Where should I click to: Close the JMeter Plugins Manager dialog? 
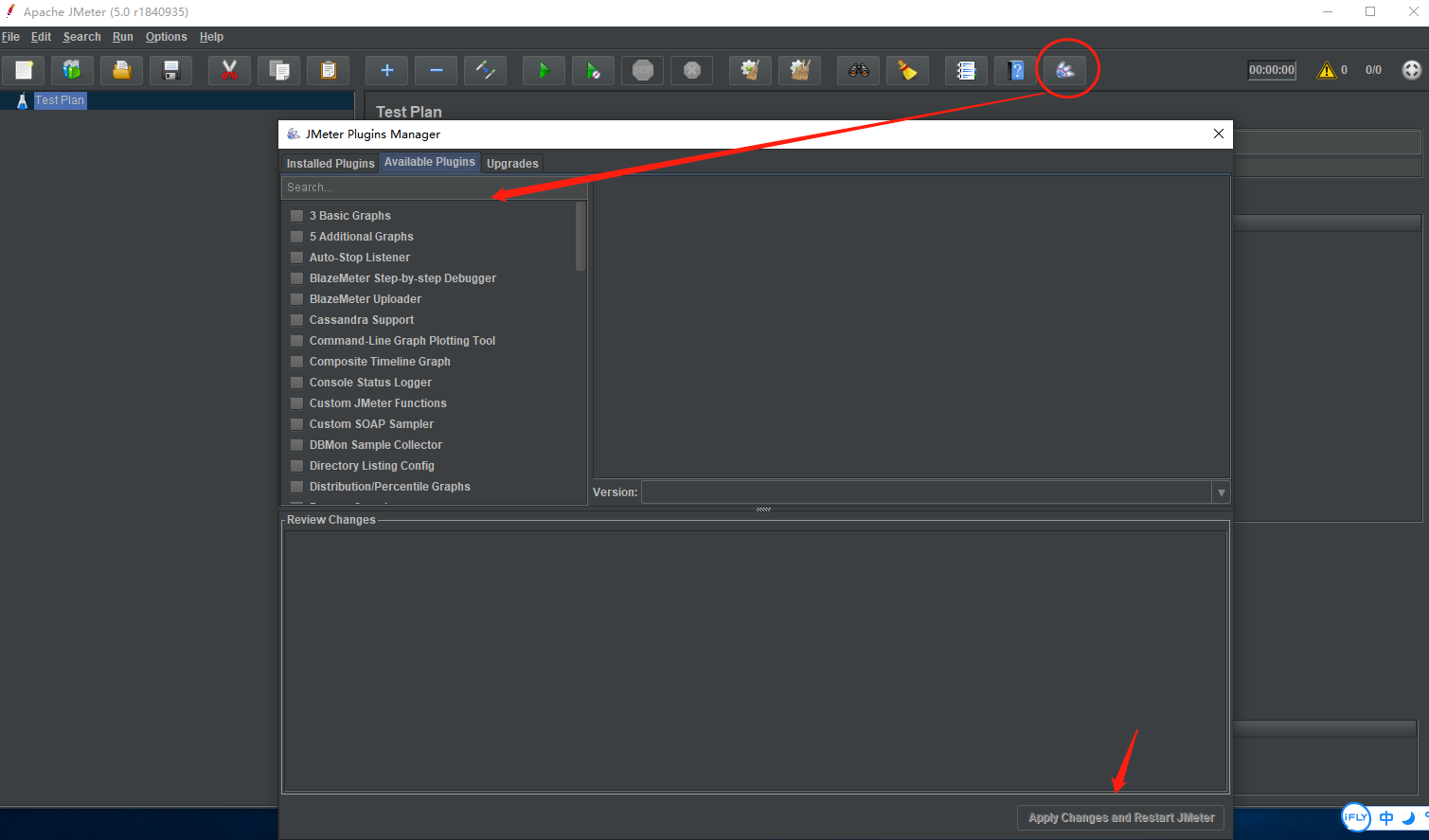[x=1219, y=134]
